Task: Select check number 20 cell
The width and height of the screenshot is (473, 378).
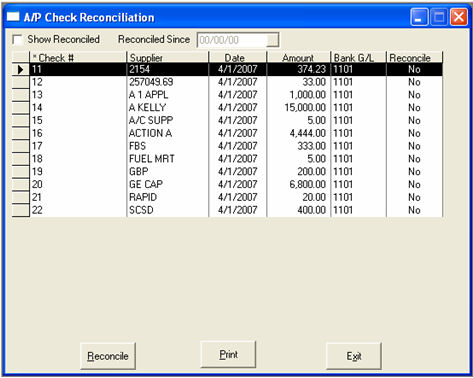Action: 78,184
